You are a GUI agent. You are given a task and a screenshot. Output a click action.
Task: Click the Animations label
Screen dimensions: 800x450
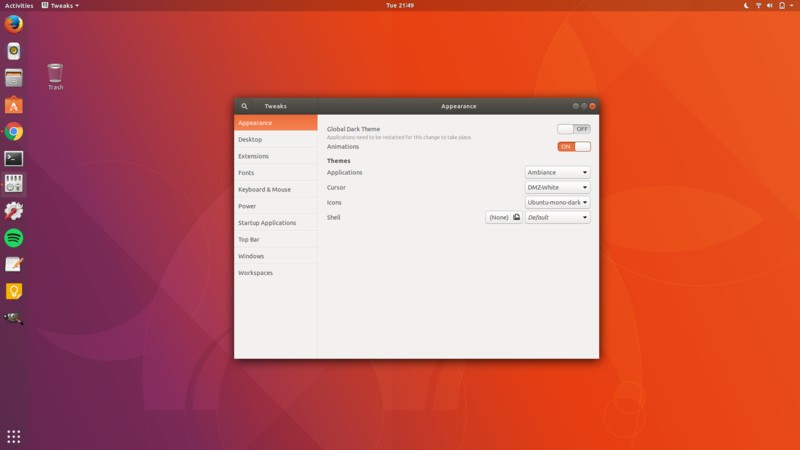coord(343,146)
